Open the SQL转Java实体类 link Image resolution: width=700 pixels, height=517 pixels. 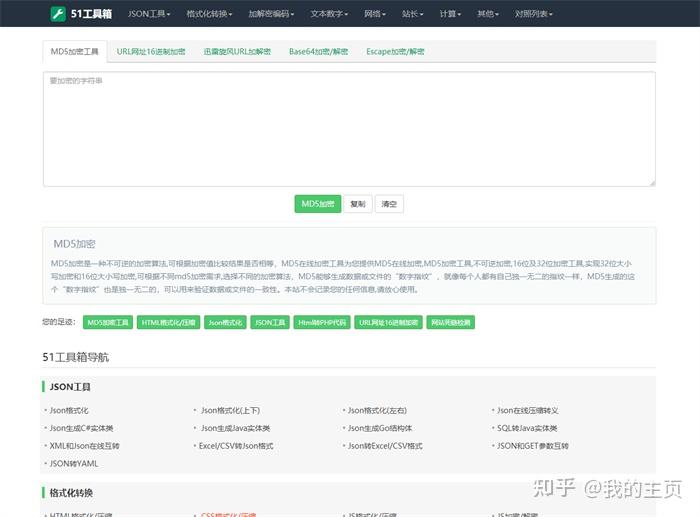point(527,428)
